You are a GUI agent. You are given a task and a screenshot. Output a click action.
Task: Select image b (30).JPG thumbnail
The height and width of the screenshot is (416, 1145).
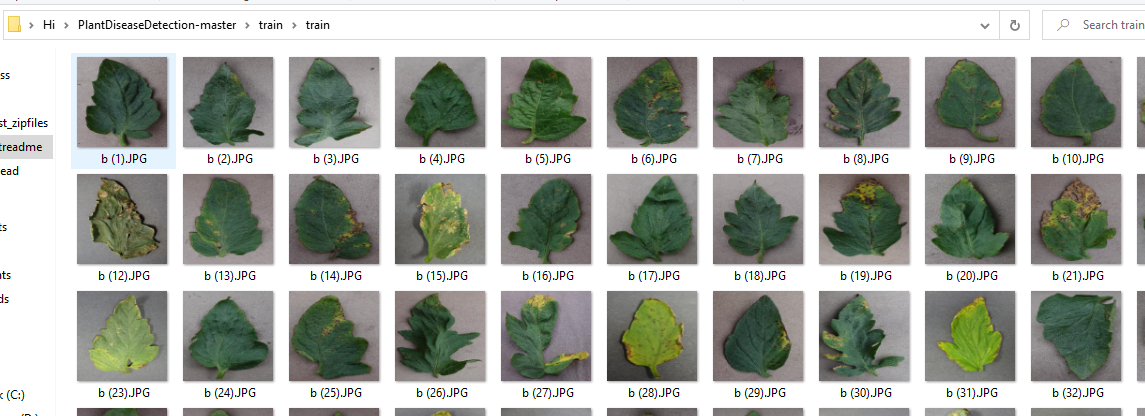pos(864,336)
